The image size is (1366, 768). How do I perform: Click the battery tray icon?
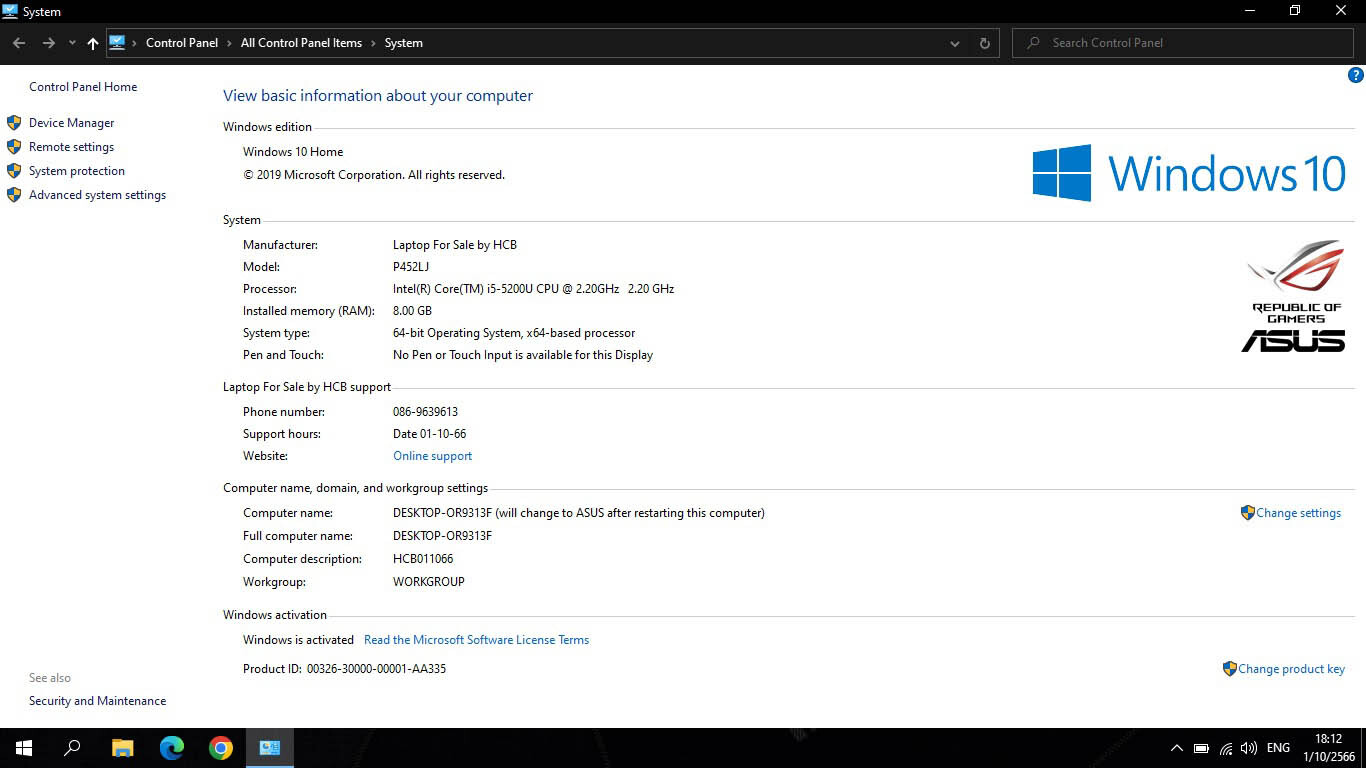pos(1201,748)
